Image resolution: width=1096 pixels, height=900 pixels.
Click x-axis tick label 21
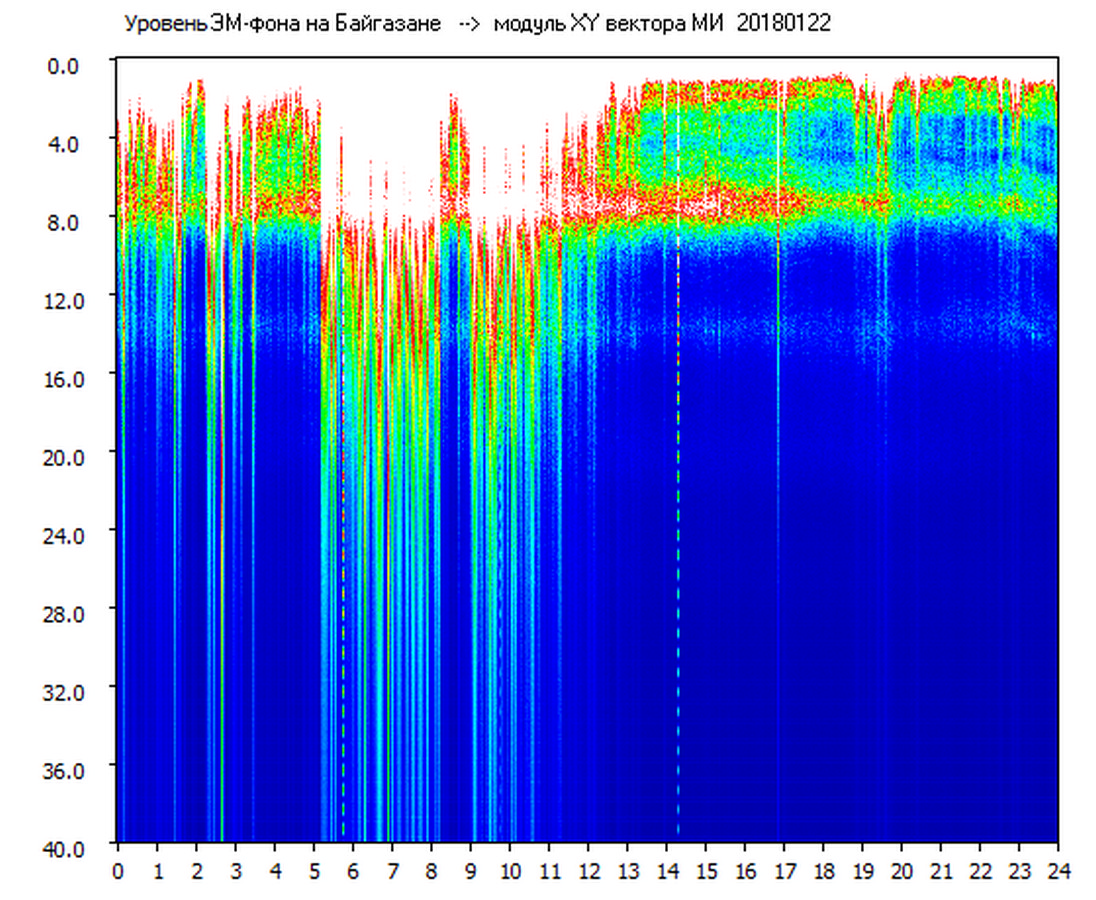941,870
